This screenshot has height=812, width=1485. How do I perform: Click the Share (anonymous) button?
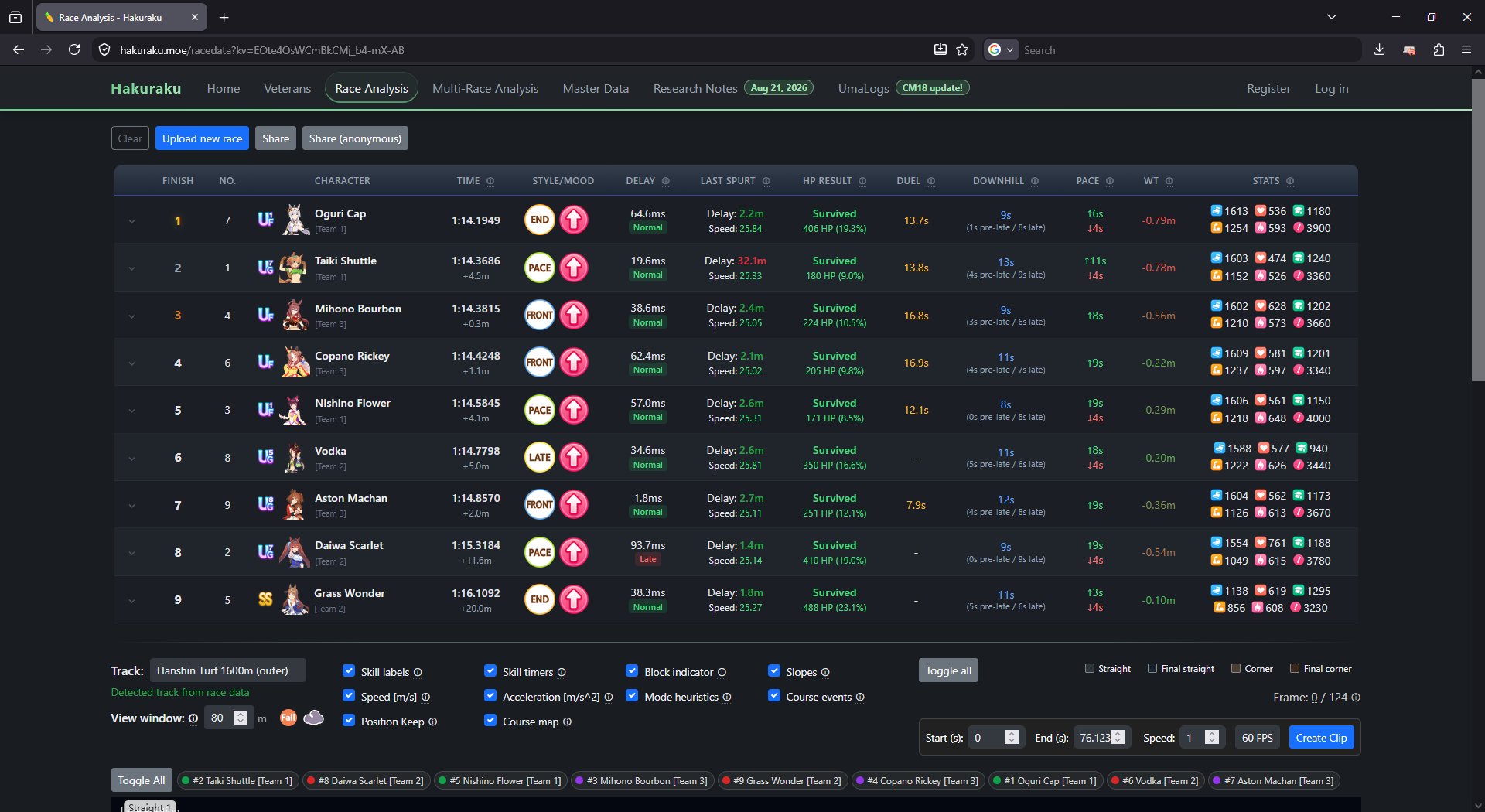[x=355, y=138]
